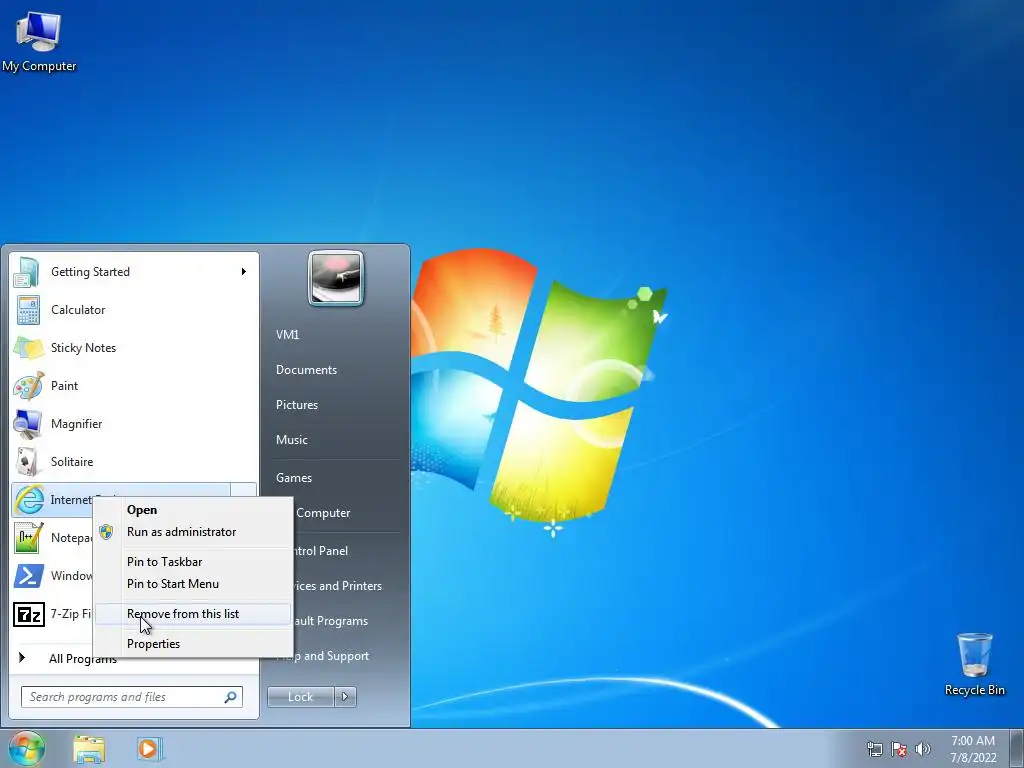Click the Start orb button
This screenshot has height=768, width=1024.
tap(26, 748)
